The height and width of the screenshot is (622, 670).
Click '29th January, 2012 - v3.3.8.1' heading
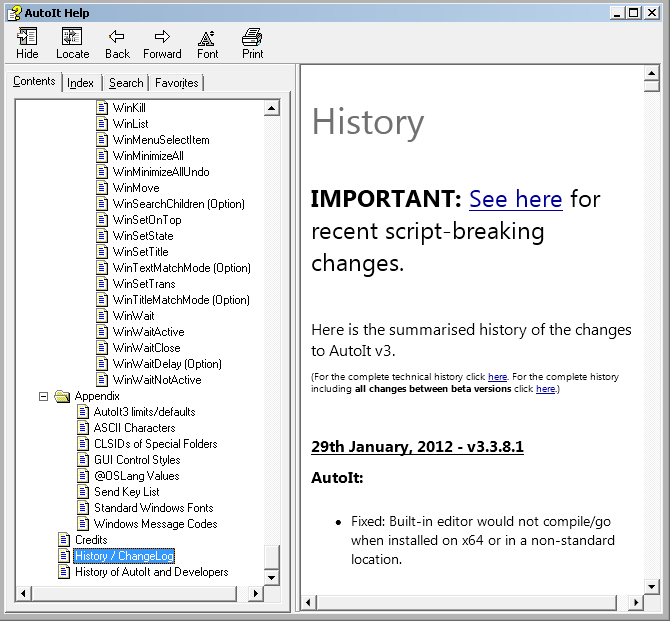tap(417, 447)
